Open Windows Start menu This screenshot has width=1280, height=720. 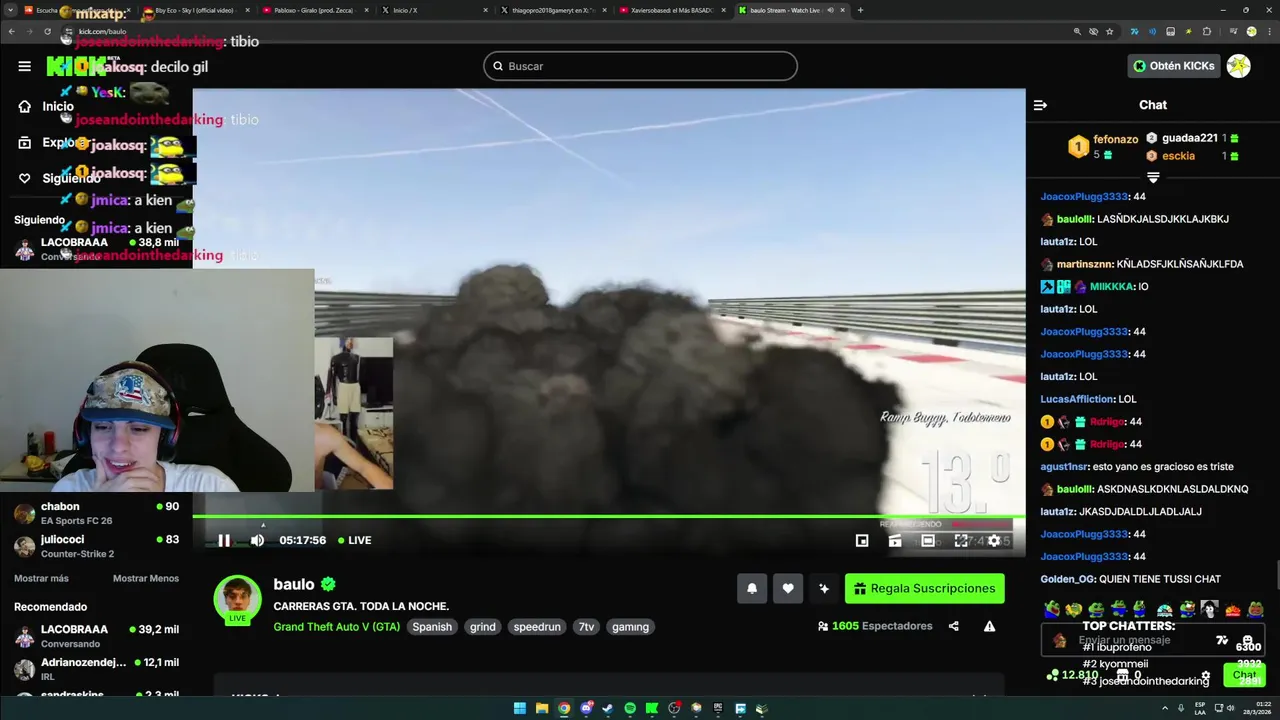[x=520, y=708]
